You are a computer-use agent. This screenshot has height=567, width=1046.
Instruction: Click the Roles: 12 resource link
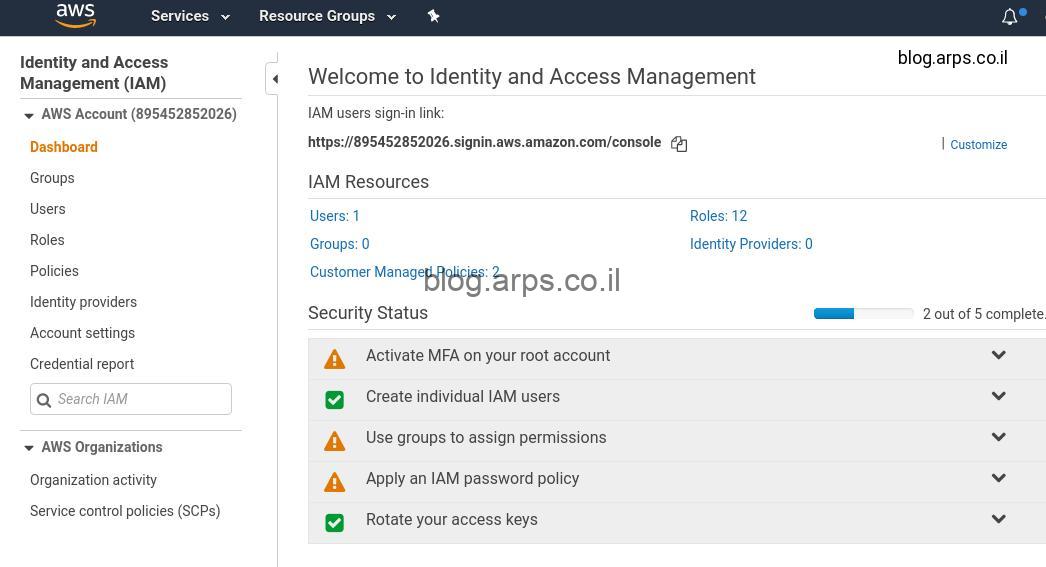[718, 216]
